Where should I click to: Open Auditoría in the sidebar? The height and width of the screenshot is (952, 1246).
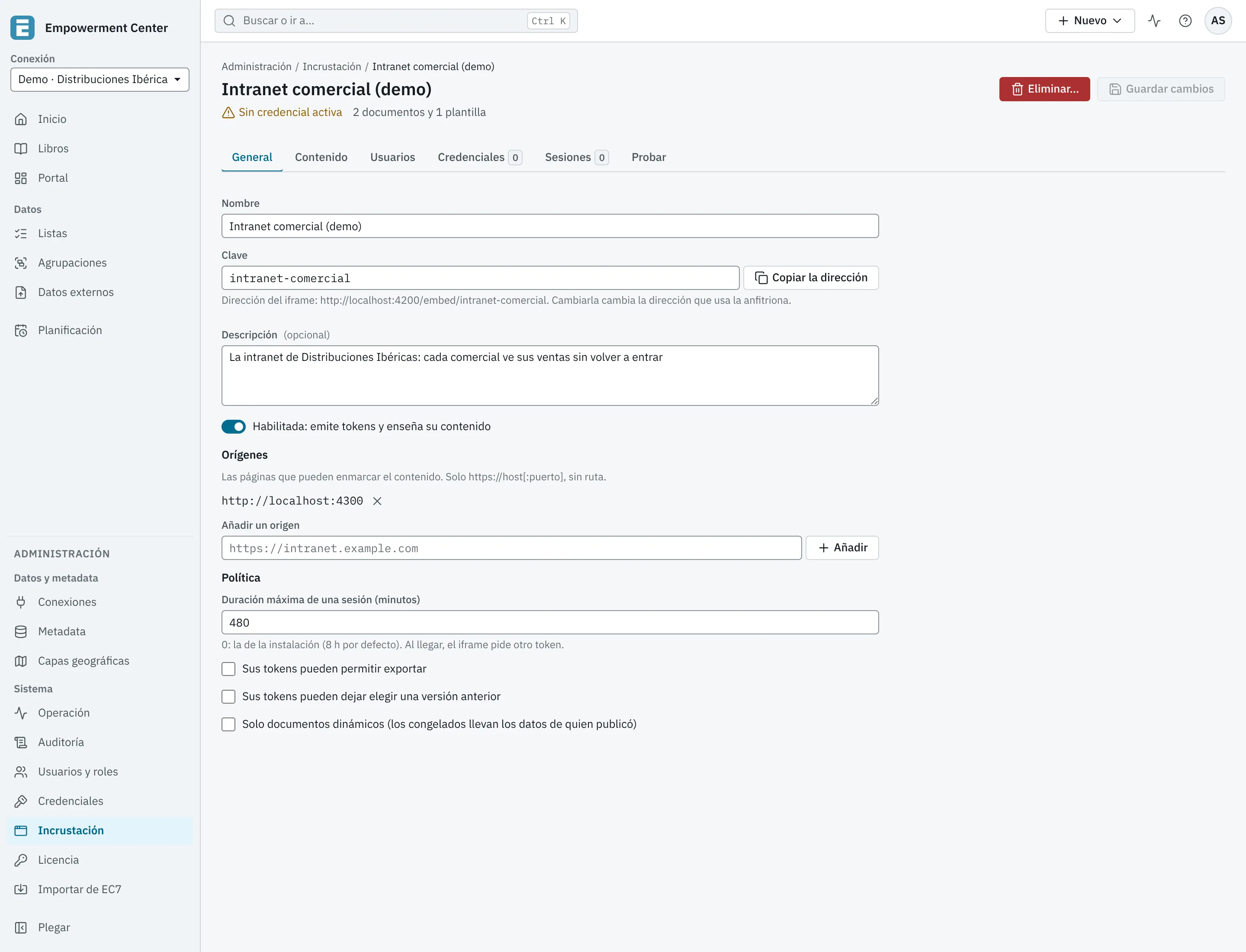tap(100, 742)
